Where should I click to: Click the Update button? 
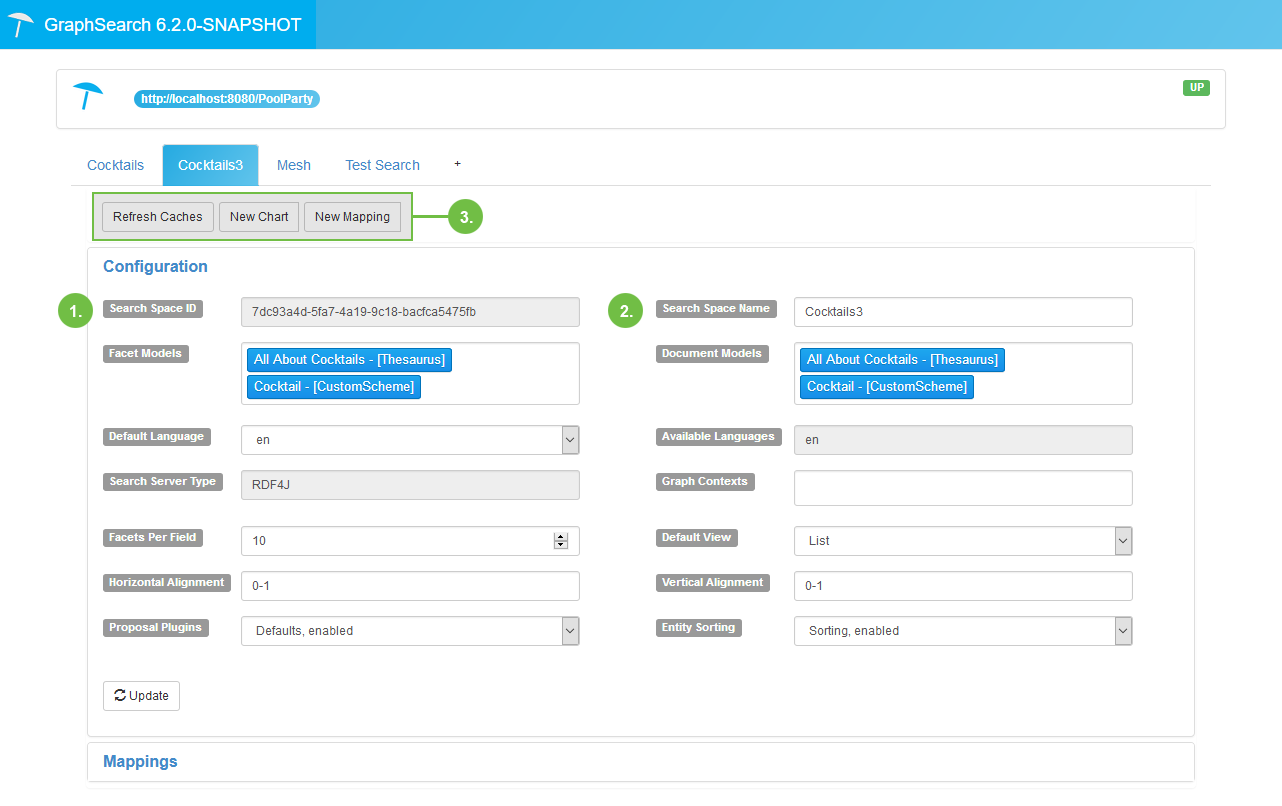pos(141,696)
